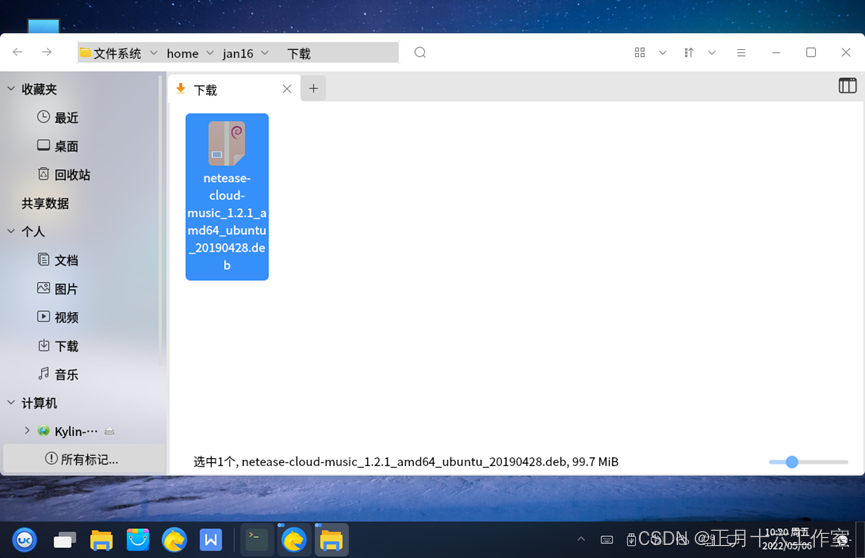Click the icon view mode button
The image size is (865, 558).
[x=639, y=52]
